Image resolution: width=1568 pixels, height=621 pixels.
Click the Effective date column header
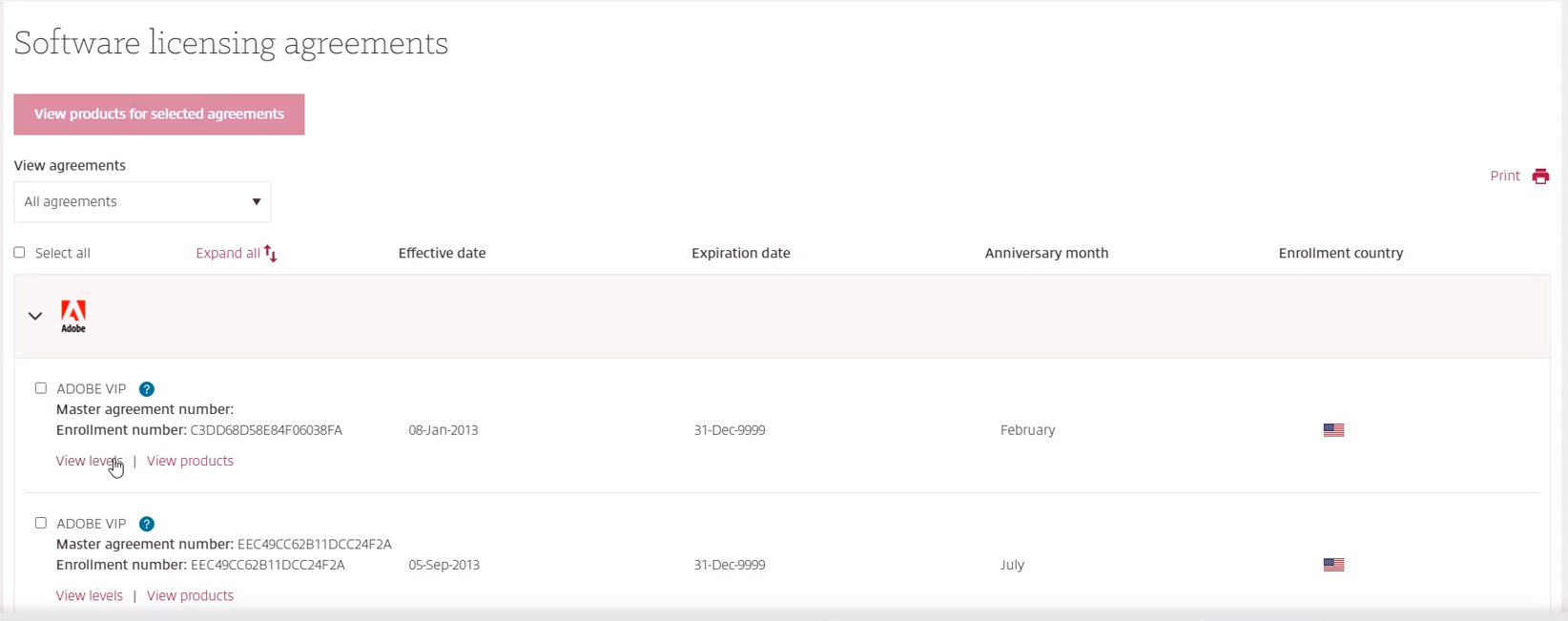point(442,253)
